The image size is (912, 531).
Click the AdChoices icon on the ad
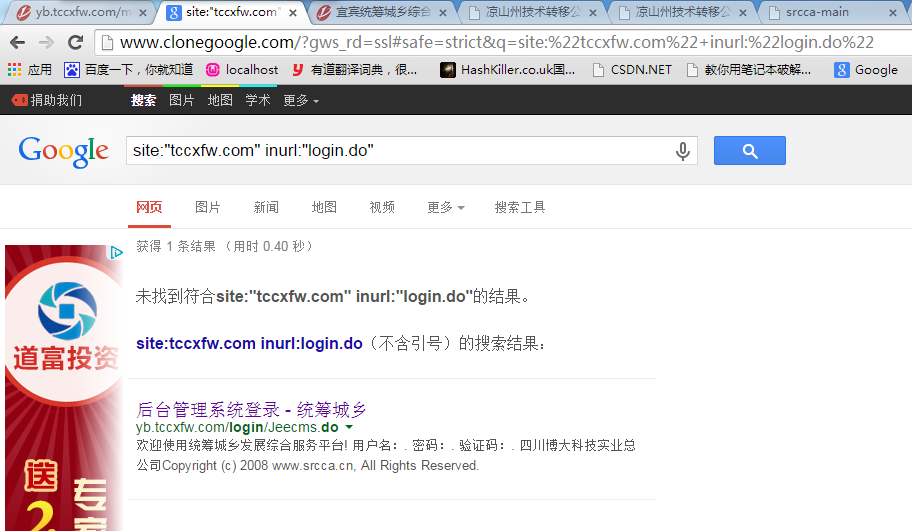tap(116, 252)
